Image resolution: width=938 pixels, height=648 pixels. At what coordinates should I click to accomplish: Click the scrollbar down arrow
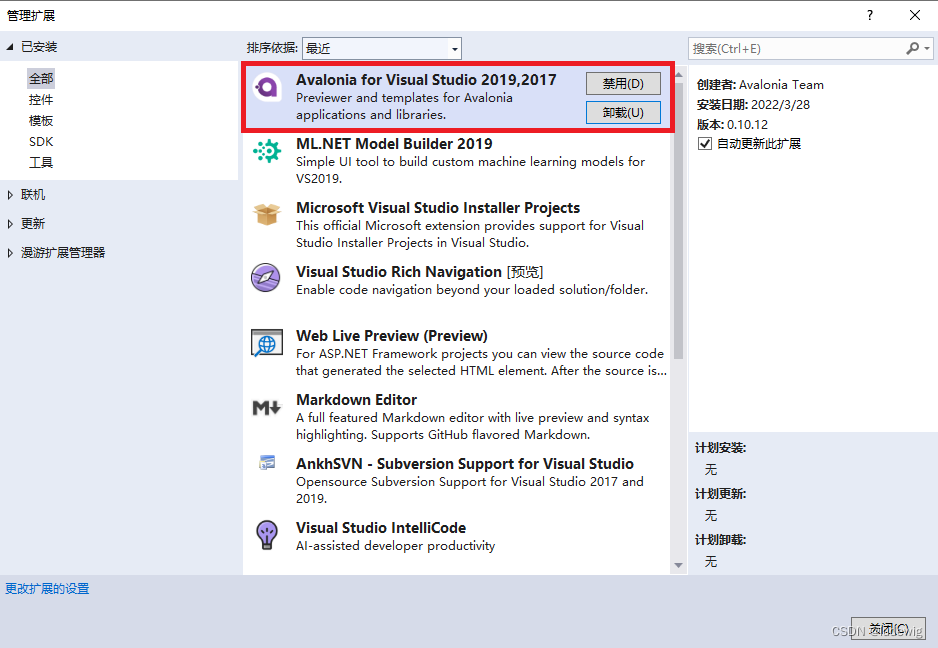tap(678, 565)
